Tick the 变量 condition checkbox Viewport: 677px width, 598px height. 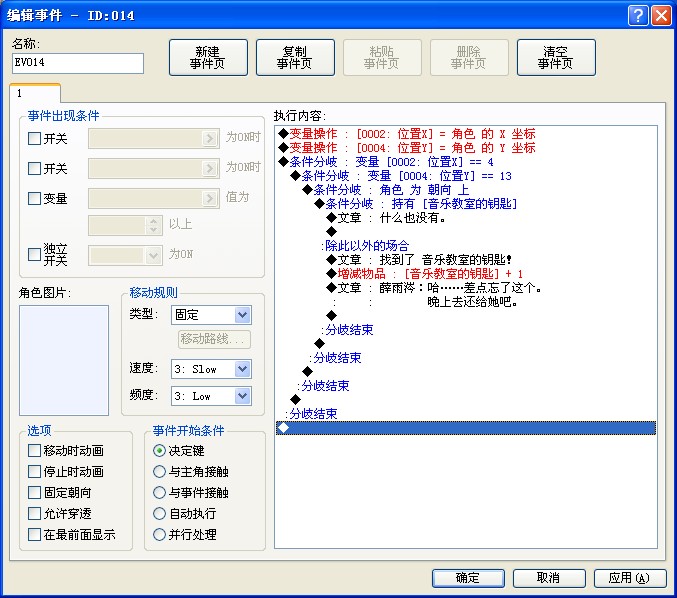tap(34, 199)
